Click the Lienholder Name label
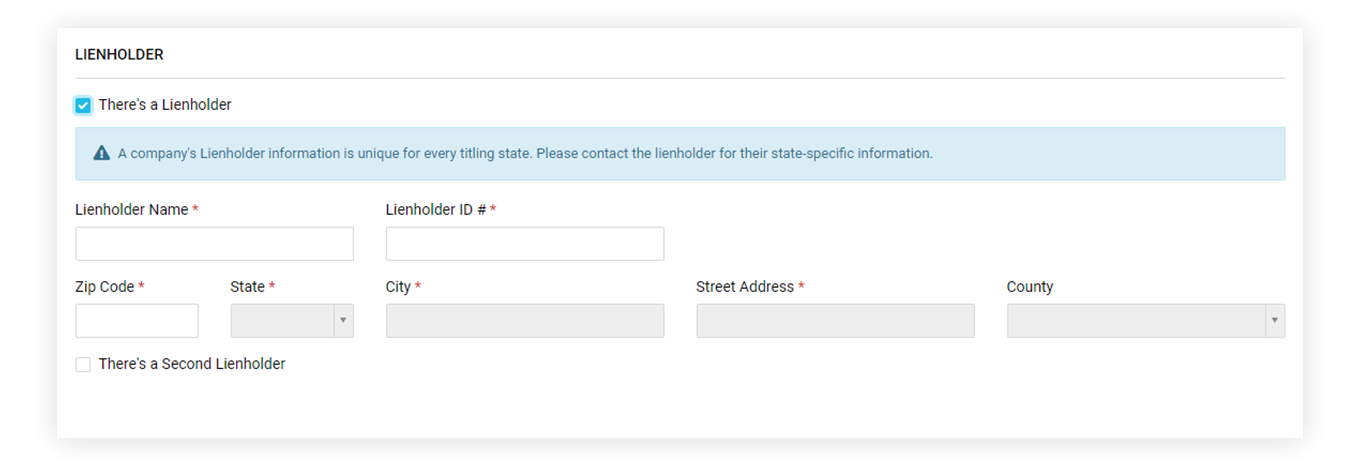Image resolution: width=1360 pixels, height=468 pixels. [132, 210]
